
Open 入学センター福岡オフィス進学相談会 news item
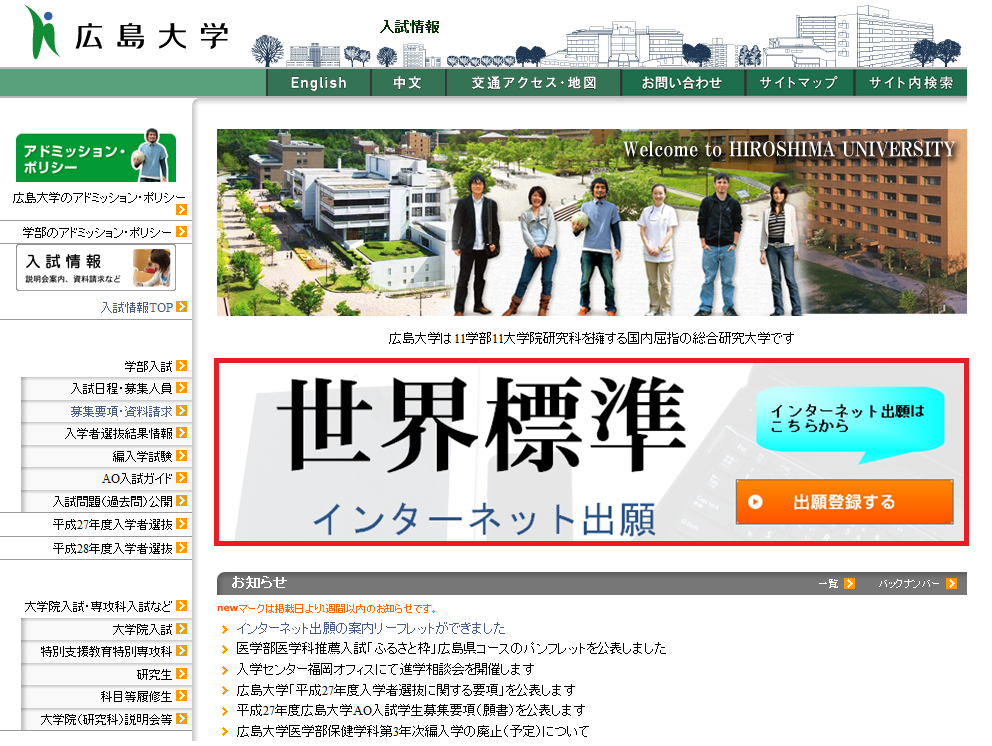point(385,669)
